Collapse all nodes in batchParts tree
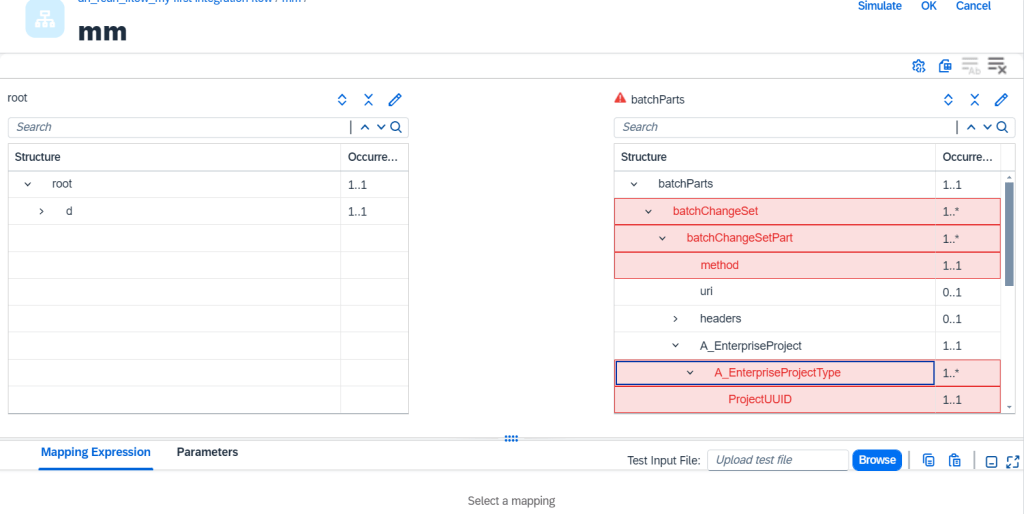1024x514 pixels. [x=975, y=100]
